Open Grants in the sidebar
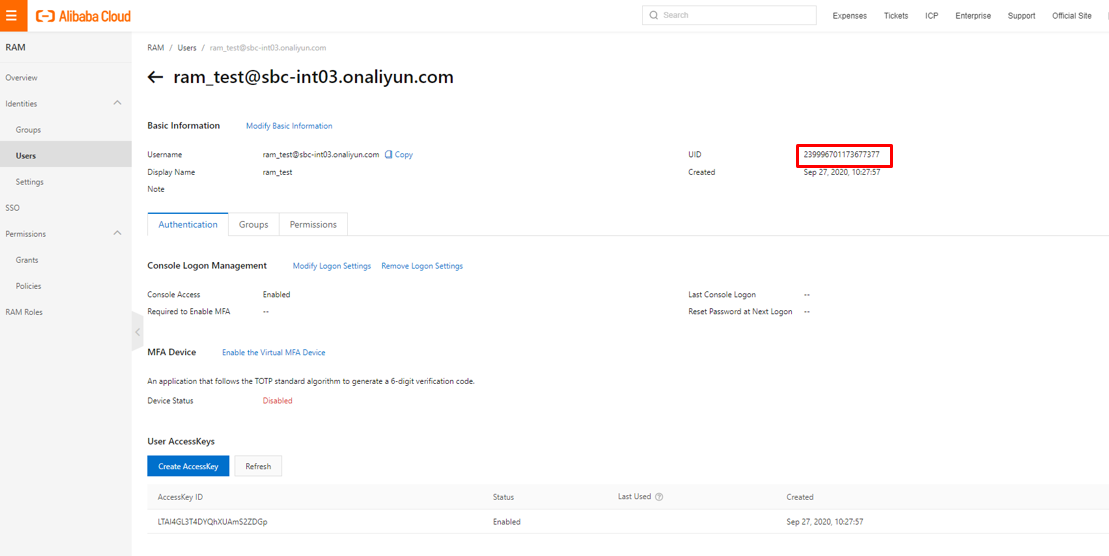Viewport: 1109px width, 556px height. [66, 260]
